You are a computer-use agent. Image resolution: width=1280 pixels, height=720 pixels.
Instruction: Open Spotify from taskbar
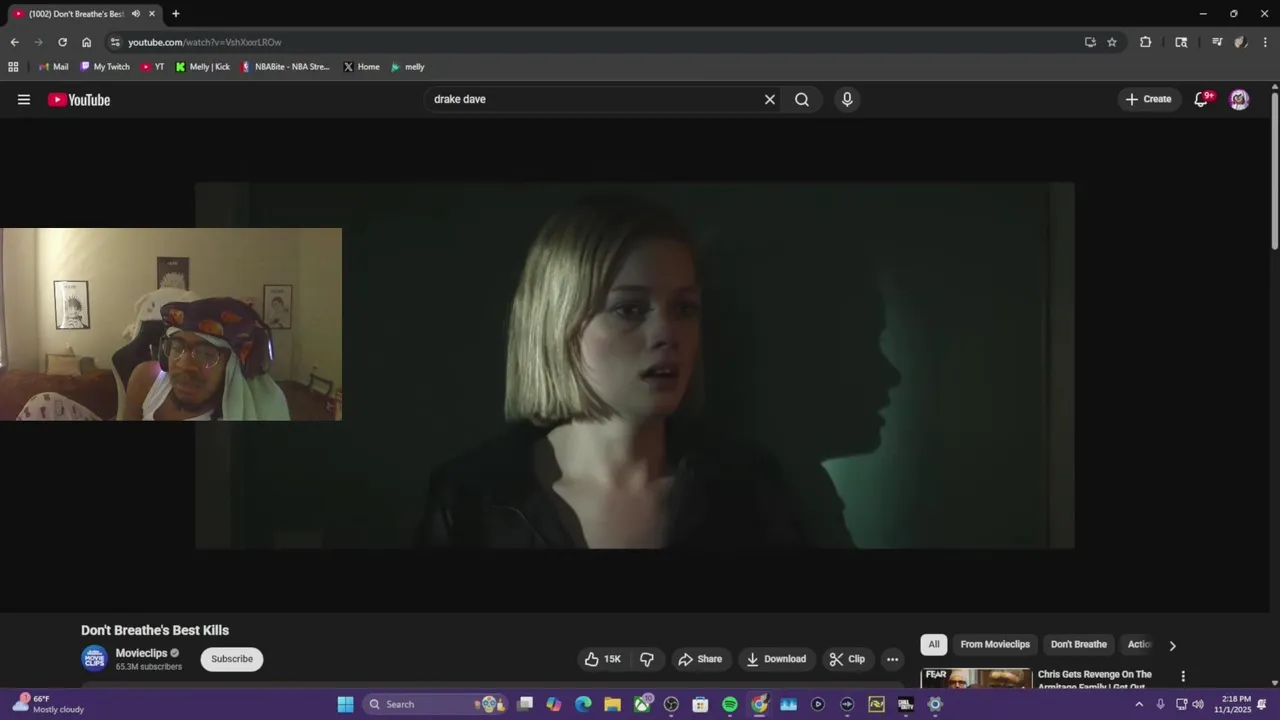[730, 704]
